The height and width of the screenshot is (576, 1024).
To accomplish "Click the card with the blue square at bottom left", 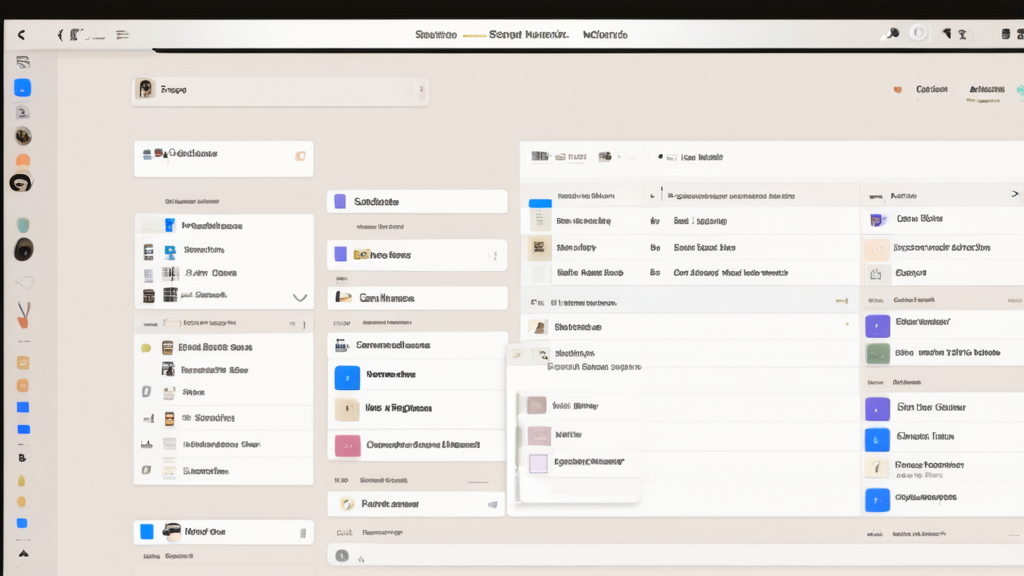I will point(223,531).
